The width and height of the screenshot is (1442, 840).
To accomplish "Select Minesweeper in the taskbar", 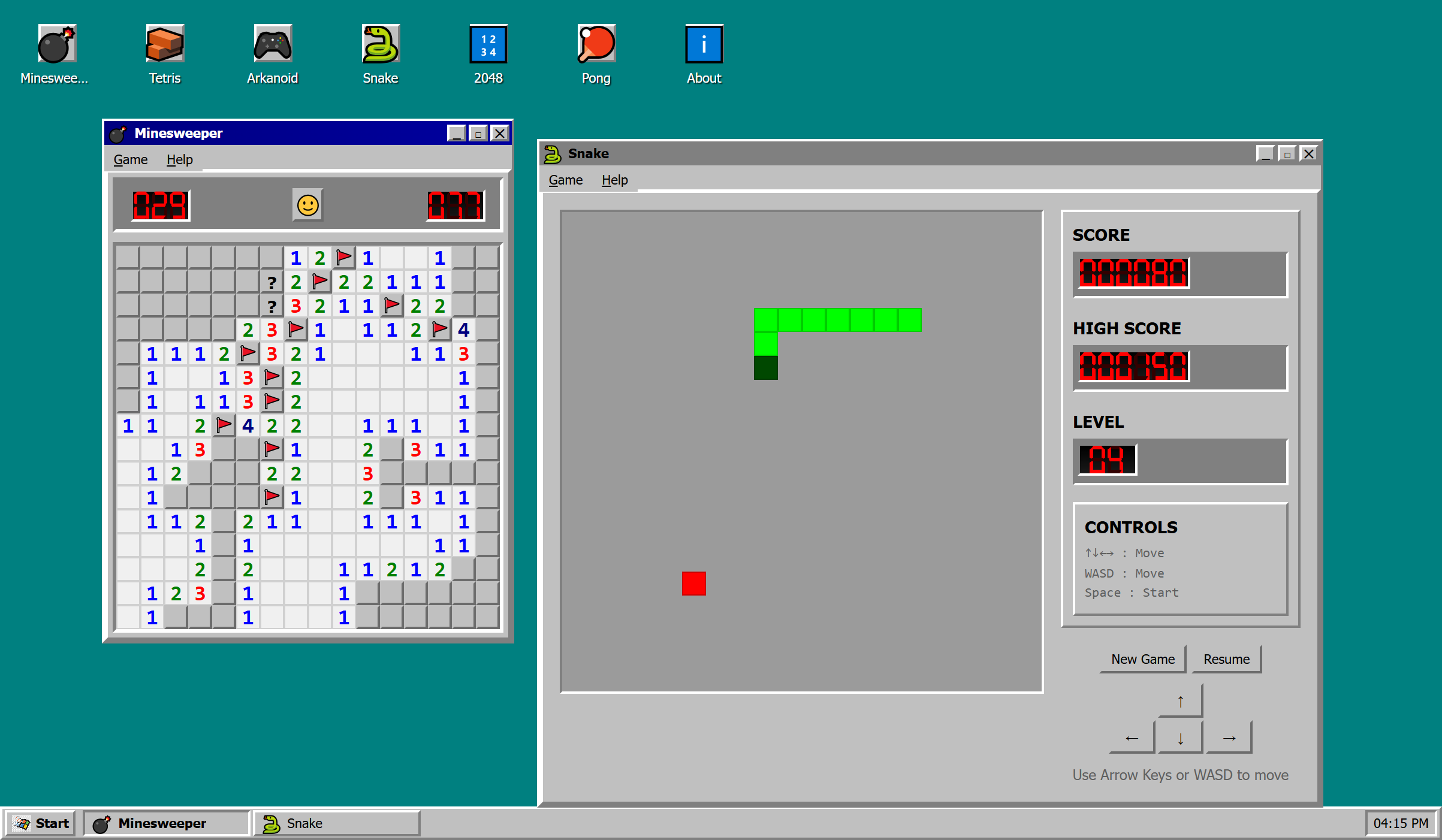I will point(166,823).
